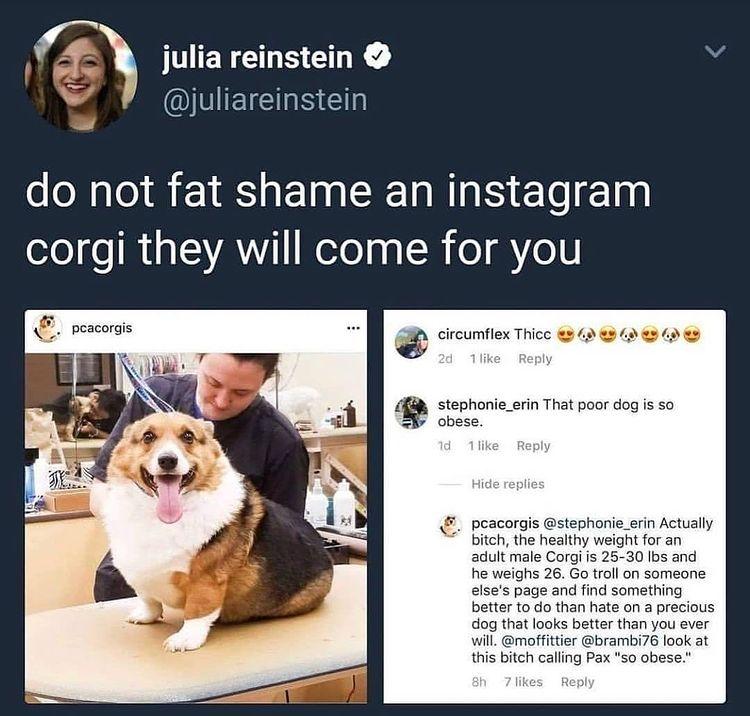Click pcacorgis avatar in post header
Image resolution: width=750 pixels, height=716 pixels.
point(47,328)
